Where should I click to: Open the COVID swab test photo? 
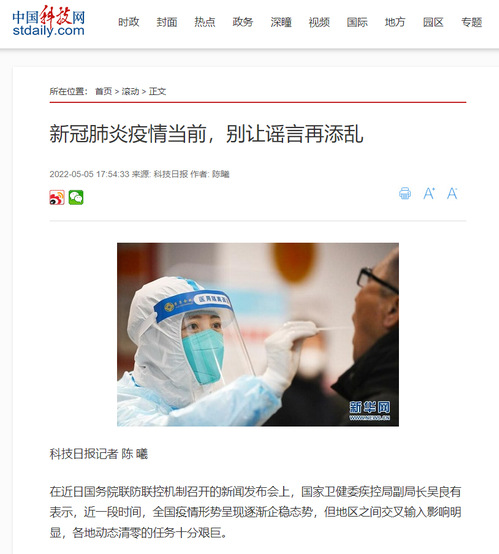tap(258, 334)
